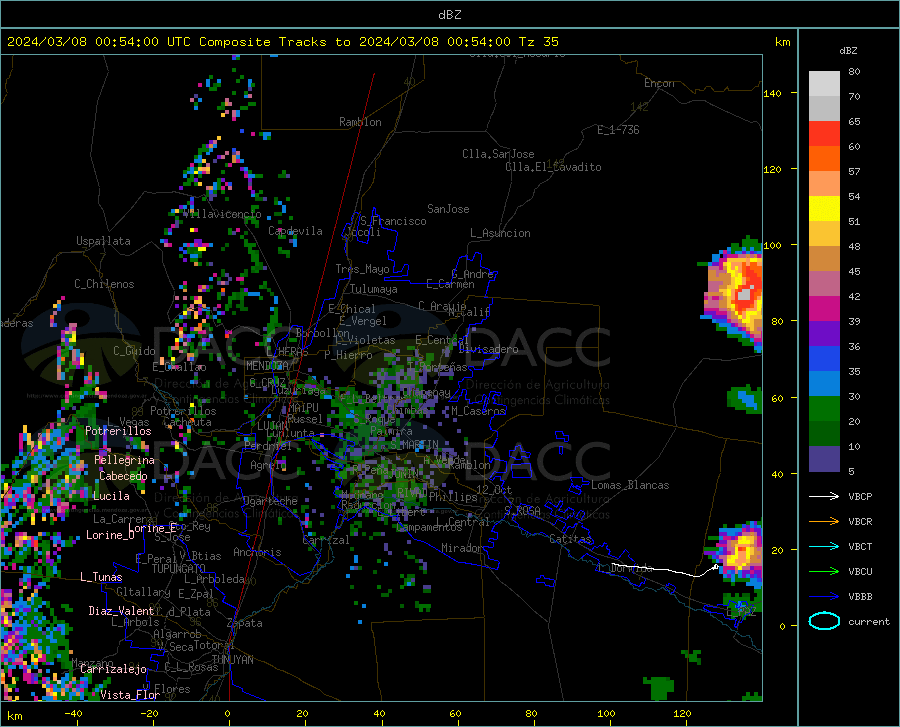Select the 65 dBZ red color swatch
This screenshot has width=900, height=727.
pos(824,133)
